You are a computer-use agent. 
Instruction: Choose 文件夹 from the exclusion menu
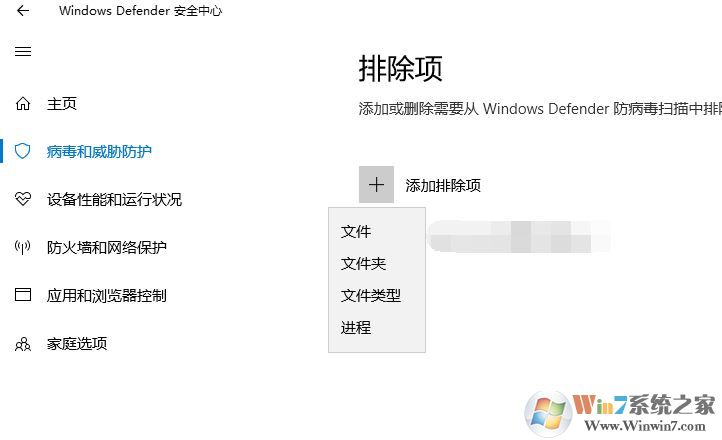click(363, 264)
